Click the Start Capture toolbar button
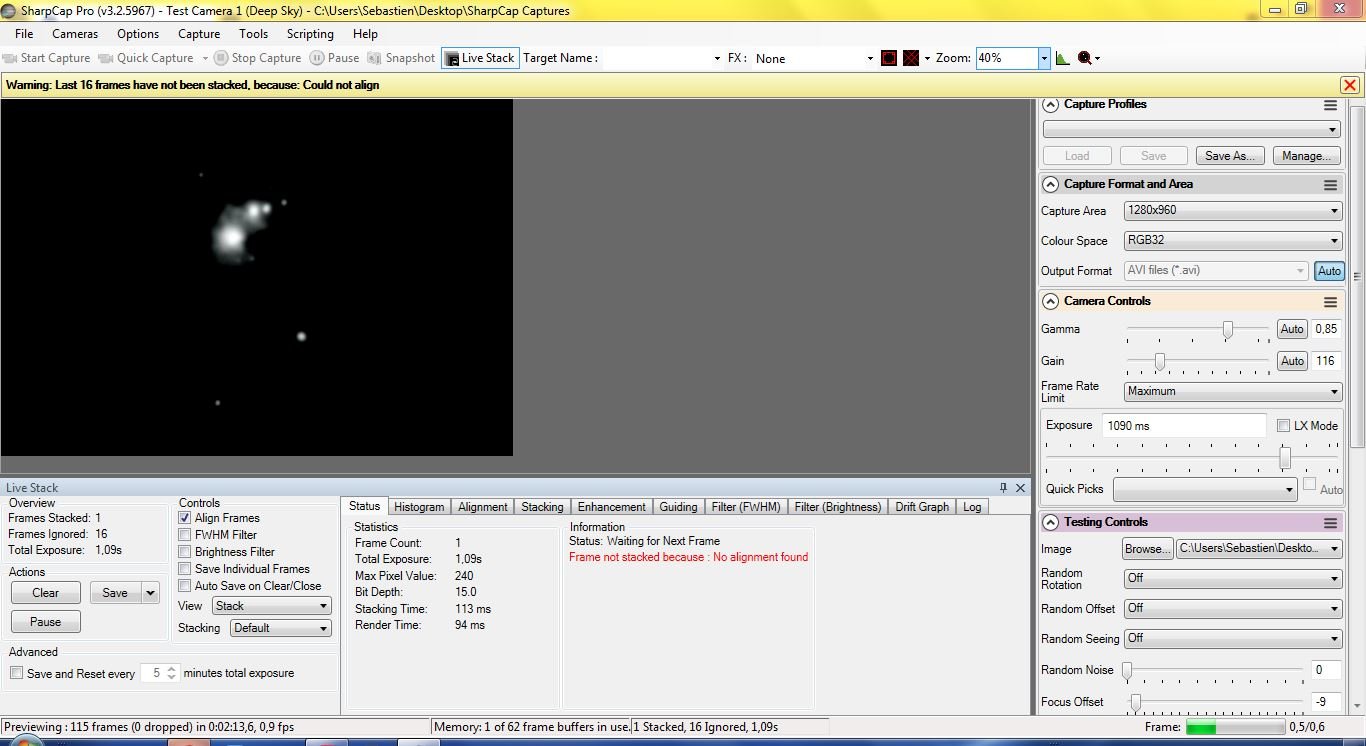 coord(47,58)
